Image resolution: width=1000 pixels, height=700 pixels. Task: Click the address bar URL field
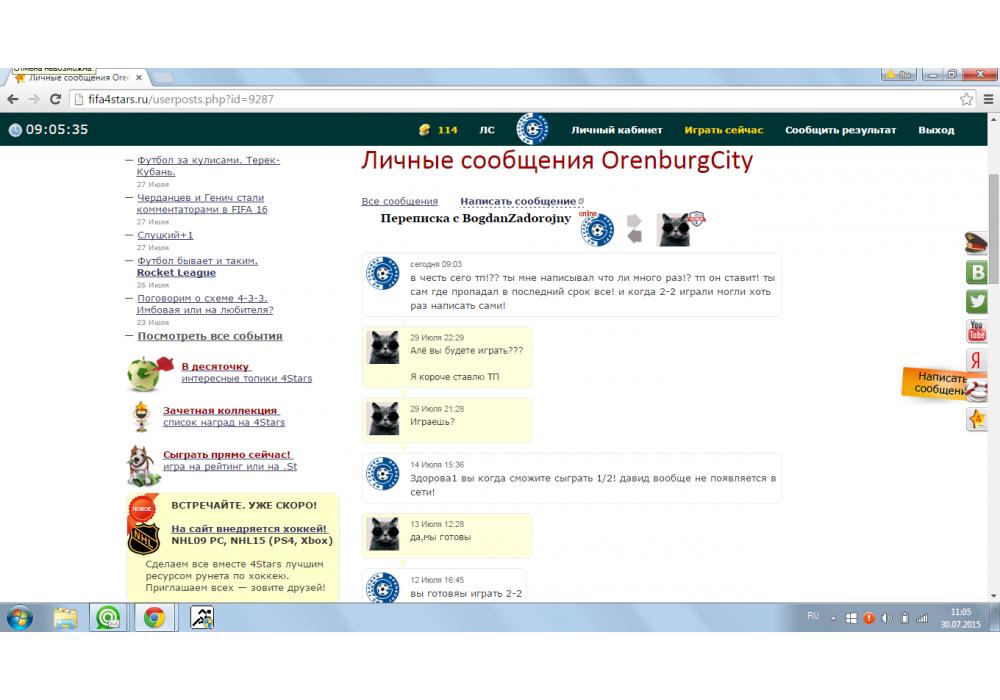tap(500, 99)
